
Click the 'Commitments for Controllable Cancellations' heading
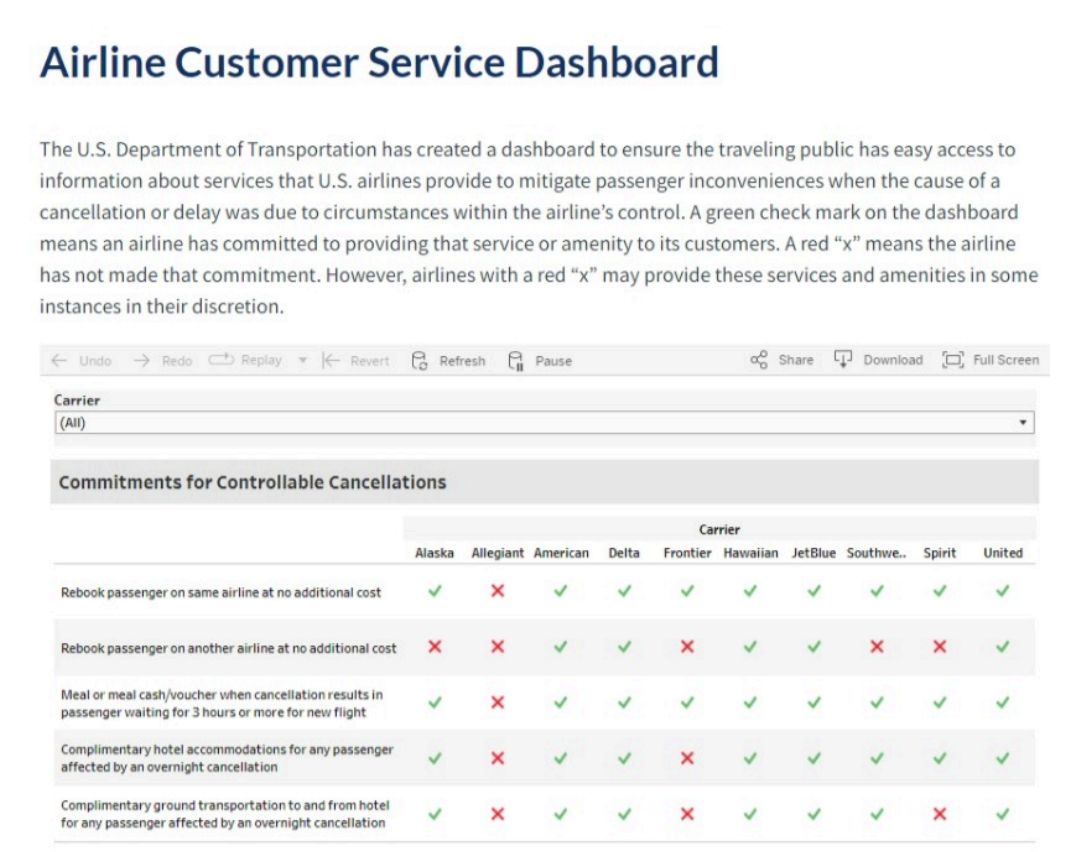pos(252,482)
